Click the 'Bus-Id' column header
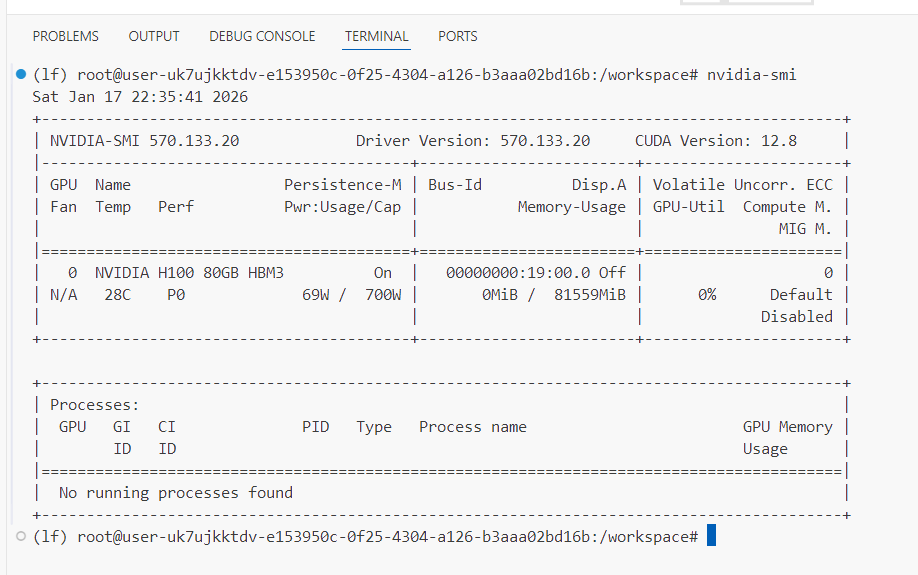The width and height of the screenshot is (918, 575). (x=455, y=185)
